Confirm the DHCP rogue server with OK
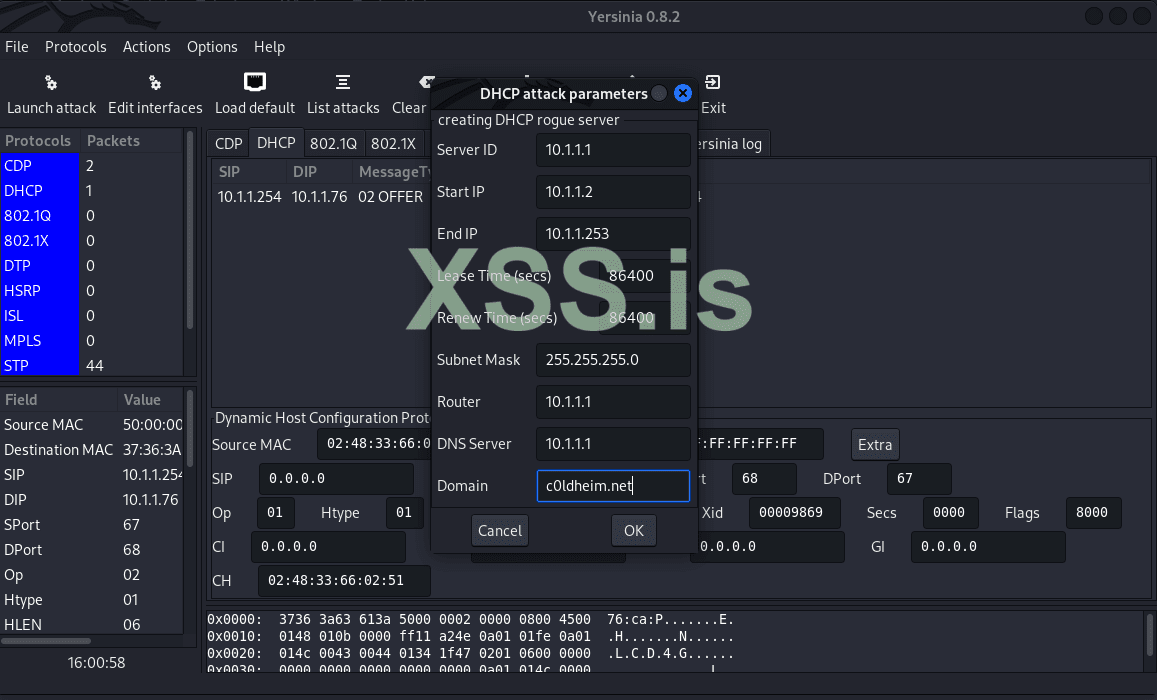Image resolution: width=1157 pixels, height=700 pixels. point(633,530)
